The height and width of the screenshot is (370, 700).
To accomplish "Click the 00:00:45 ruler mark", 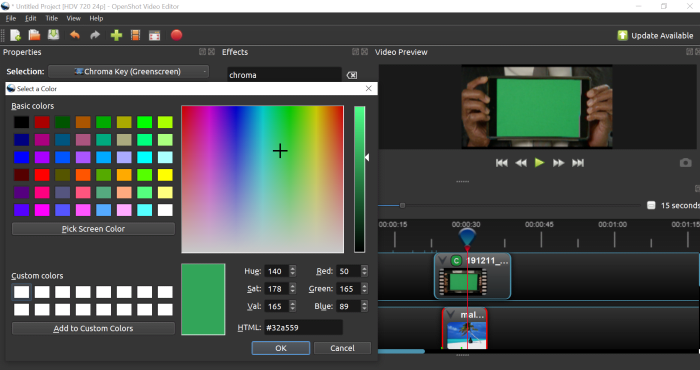I will [x=539, y=224].
